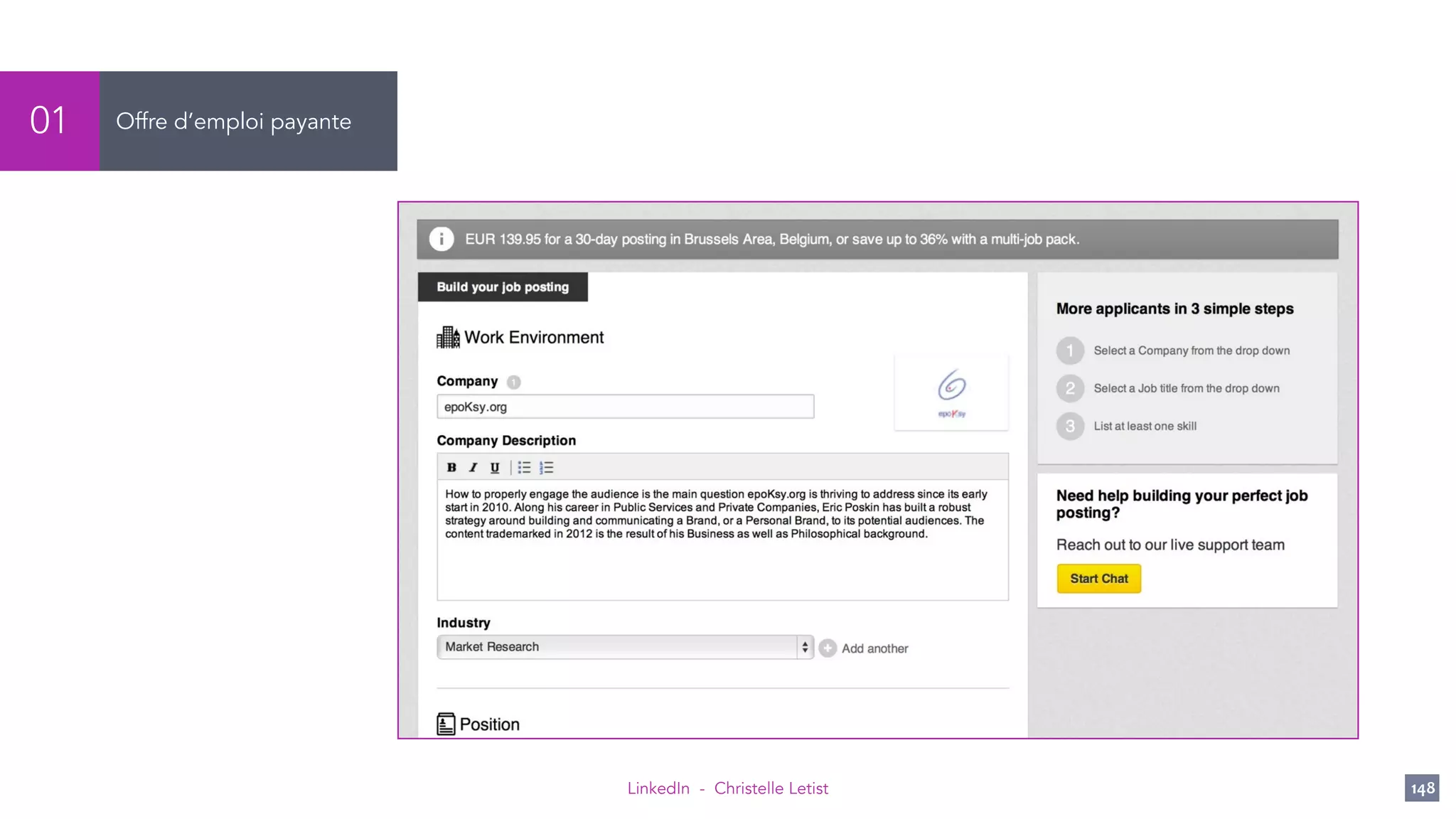This screenshot has height=819, width=1456.
Task: Open the Market Research industry dropdown
Action: pyautogui.click(x=617, y=646)
